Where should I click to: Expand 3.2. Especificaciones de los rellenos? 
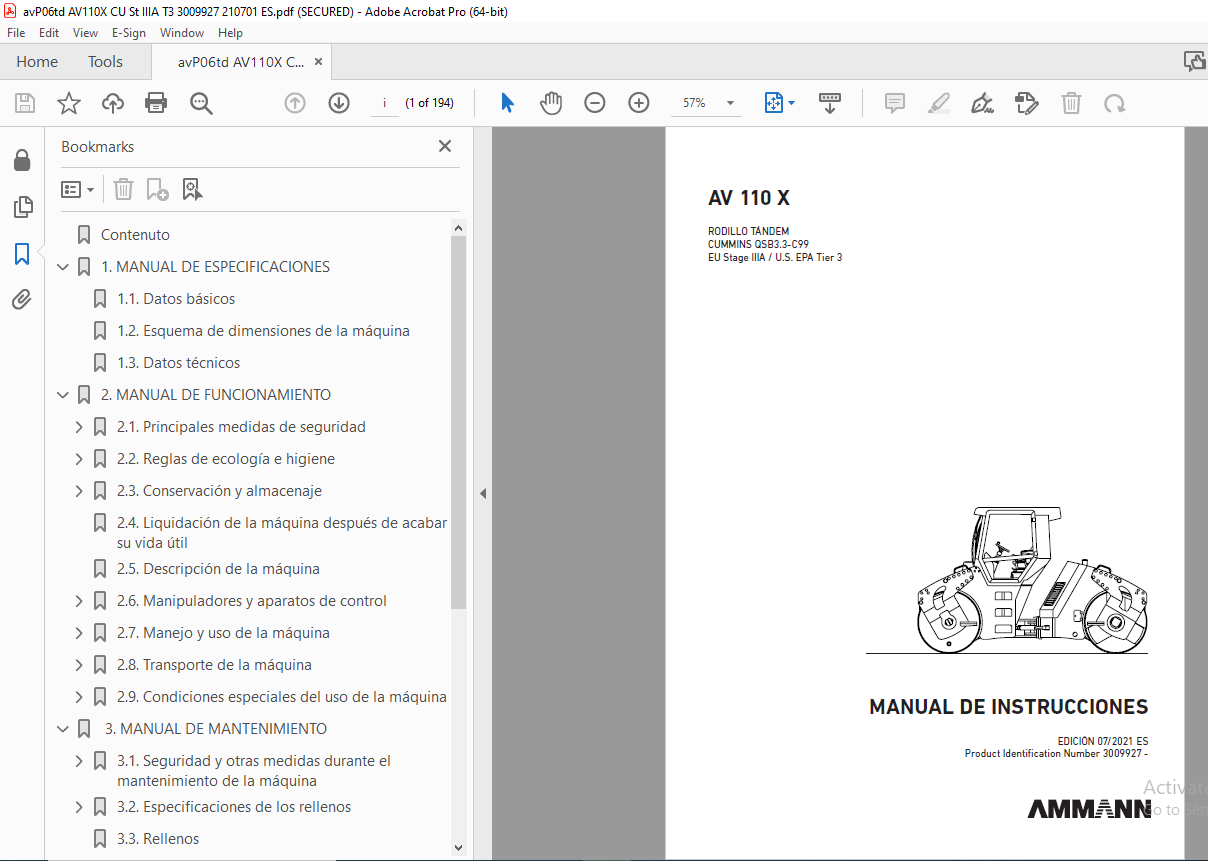[x=79, y=807]
